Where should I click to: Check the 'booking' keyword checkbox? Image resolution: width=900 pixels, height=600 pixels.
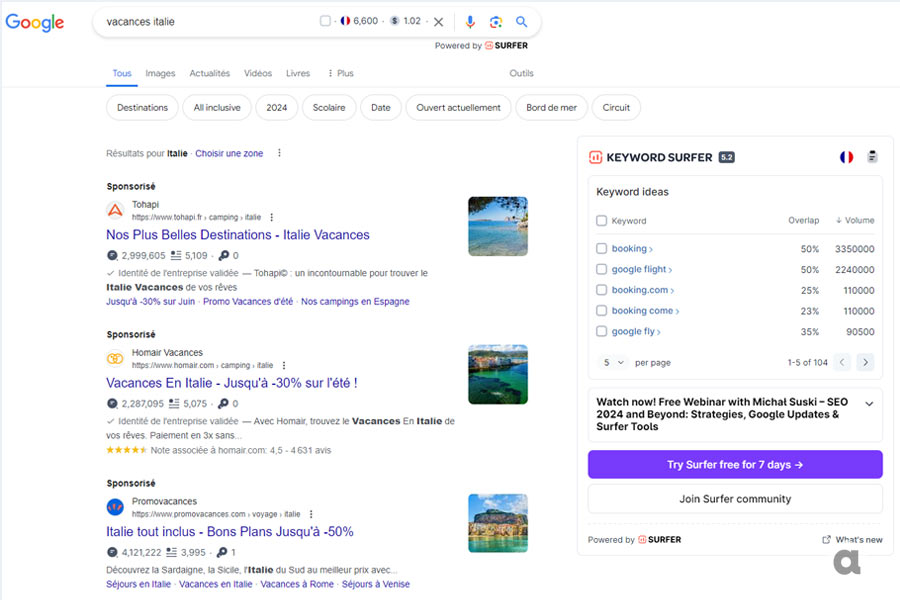coord(602,248)
